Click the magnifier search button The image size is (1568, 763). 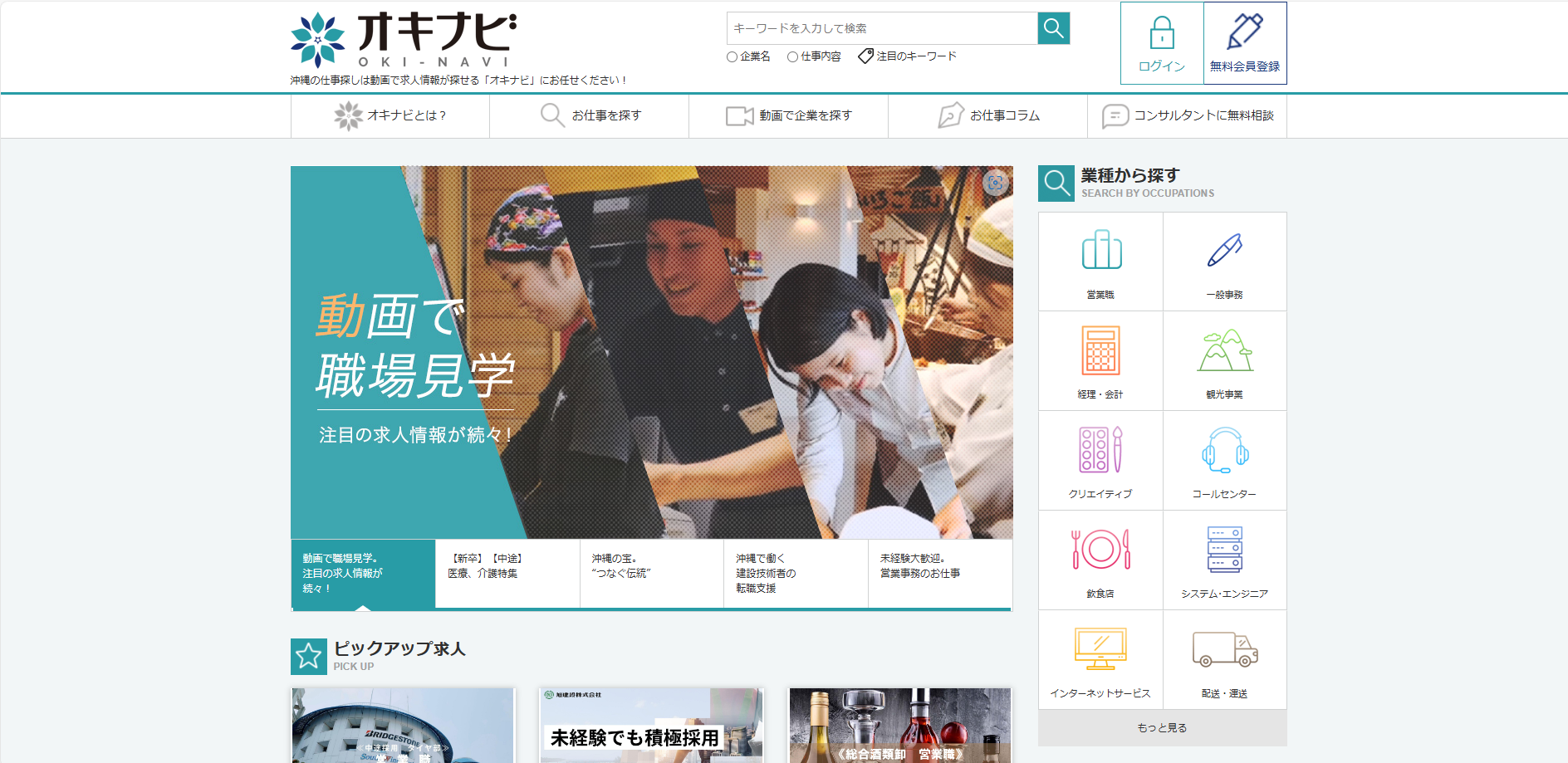[x=1053, y=28]
